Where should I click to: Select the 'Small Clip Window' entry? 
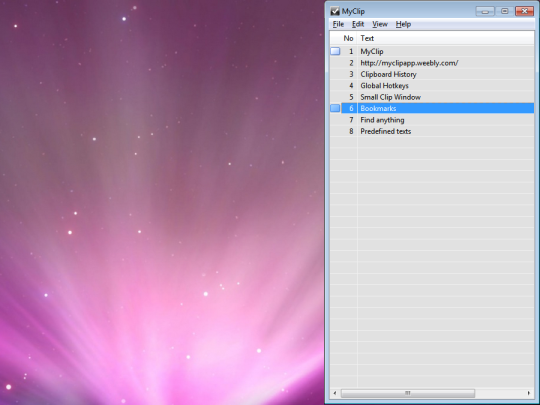391,97
